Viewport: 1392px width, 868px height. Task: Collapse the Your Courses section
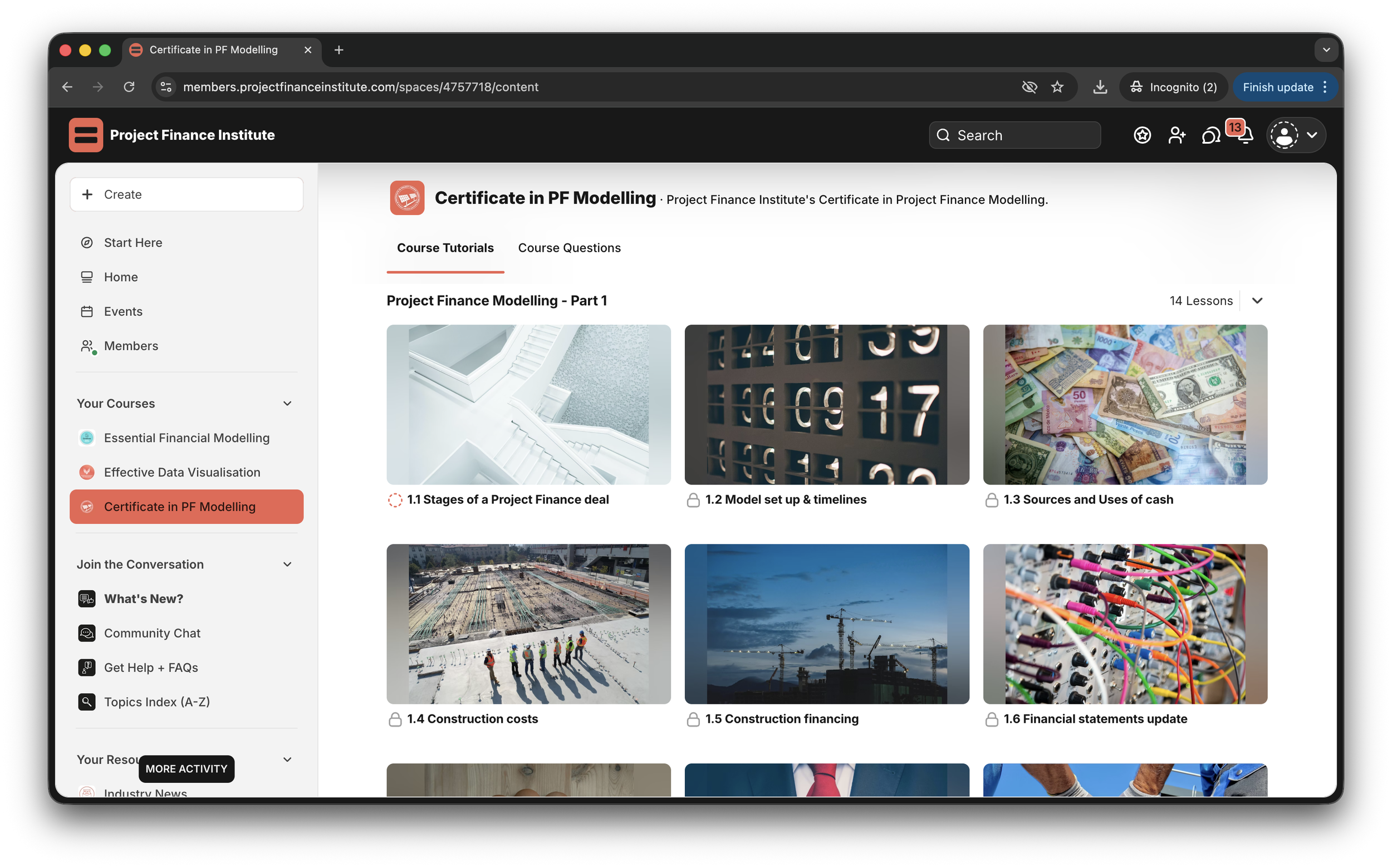[x=287, y=404]
